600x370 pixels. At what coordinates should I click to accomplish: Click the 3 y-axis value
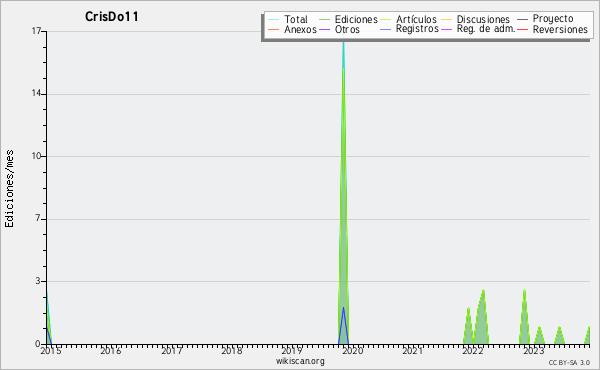click(38, 281)
